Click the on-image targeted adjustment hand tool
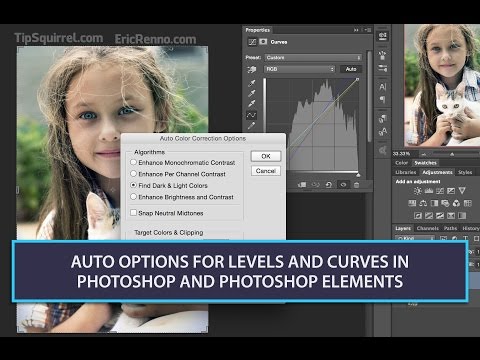Image resolution: width=480 pixels, height=360 pixels. pos(252,69)
